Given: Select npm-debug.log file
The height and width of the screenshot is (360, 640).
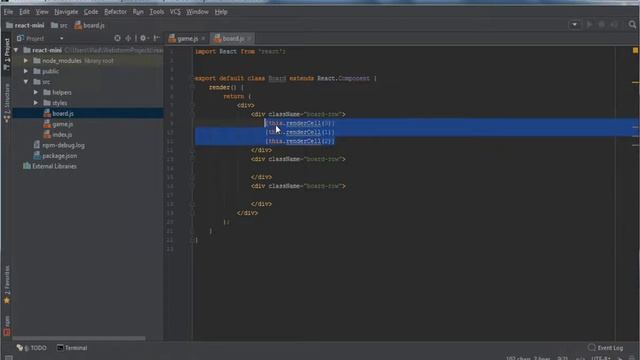Looking at the screenshot, I should (x=59, y=145).
